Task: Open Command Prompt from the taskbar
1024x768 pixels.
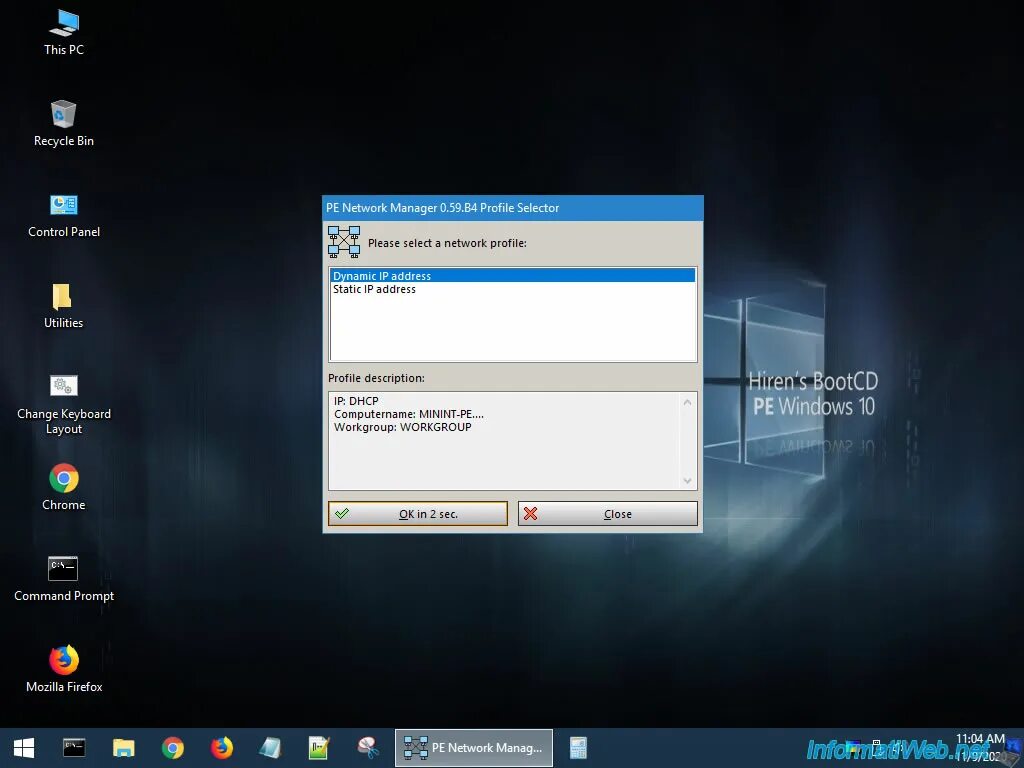Action: (x=74, y=748)
